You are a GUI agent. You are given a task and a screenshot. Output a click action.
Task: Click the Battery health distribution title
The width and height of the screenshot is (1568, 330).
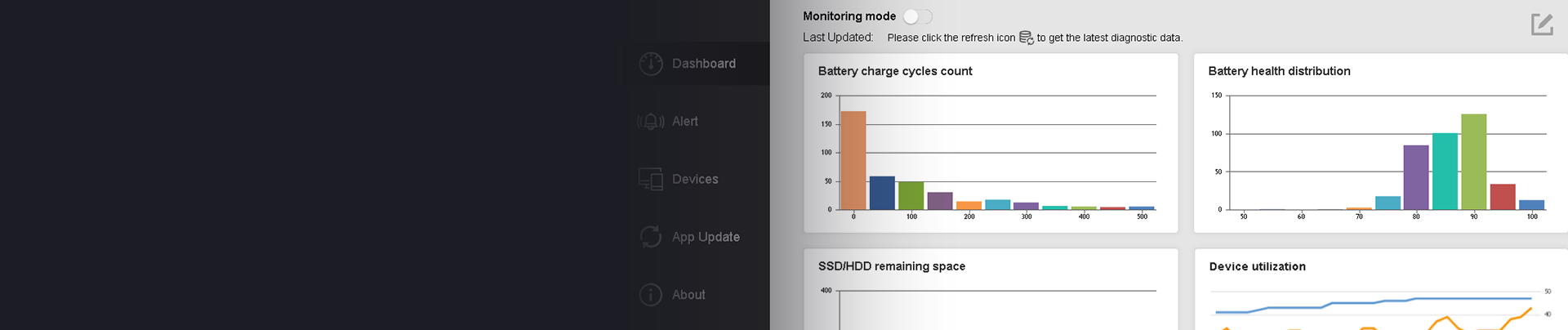pyautogui.click(x=1279, y=71)
